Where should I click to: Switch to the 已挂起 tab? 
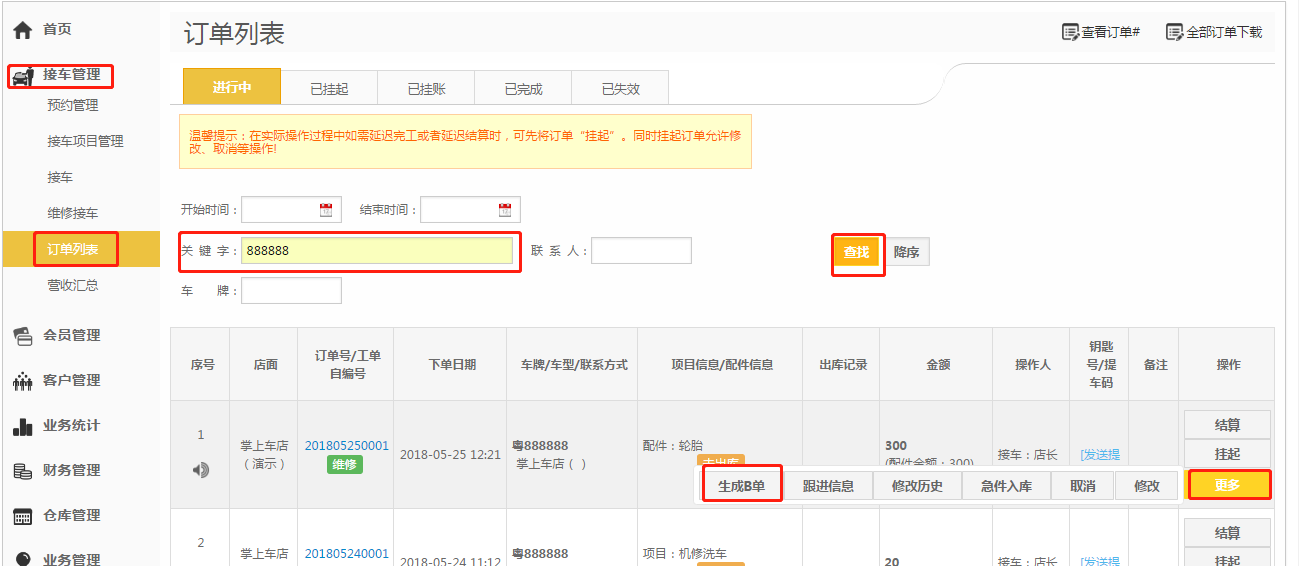pyautogui.click(x=329, y=89)
